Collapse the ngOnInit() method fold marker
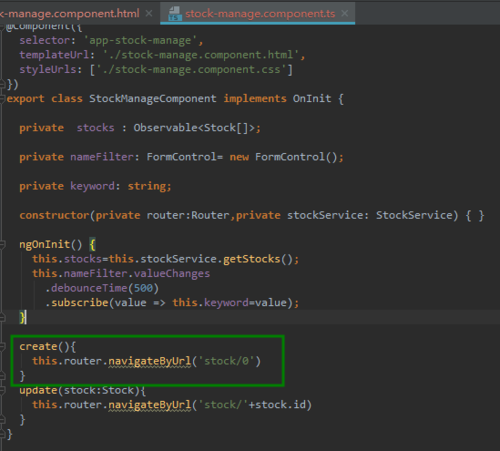 tap(2, 245)
